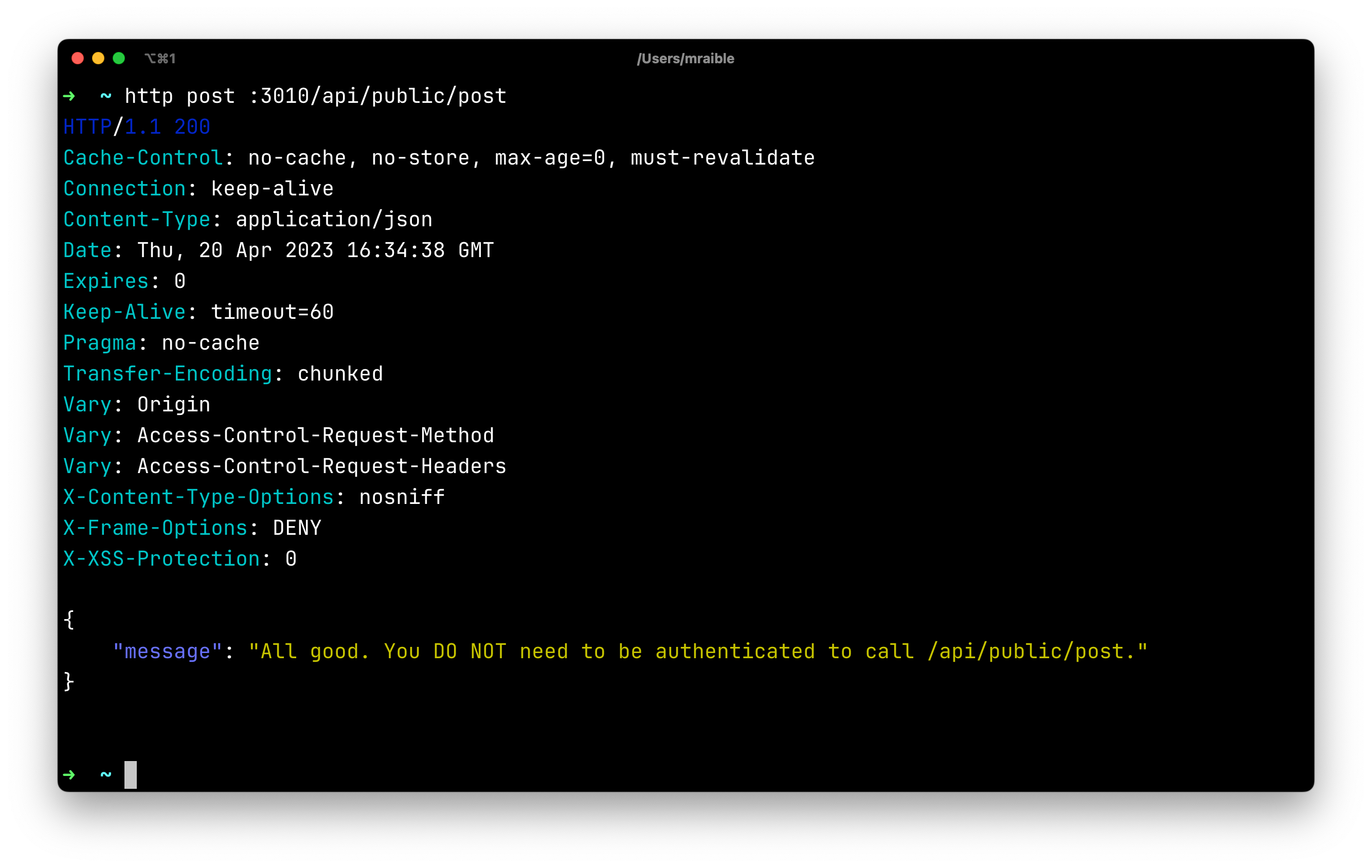The height and width of the screenshot is (868, 1372).
Task: Select the terminal cursor block
Action: click(132, 774)
